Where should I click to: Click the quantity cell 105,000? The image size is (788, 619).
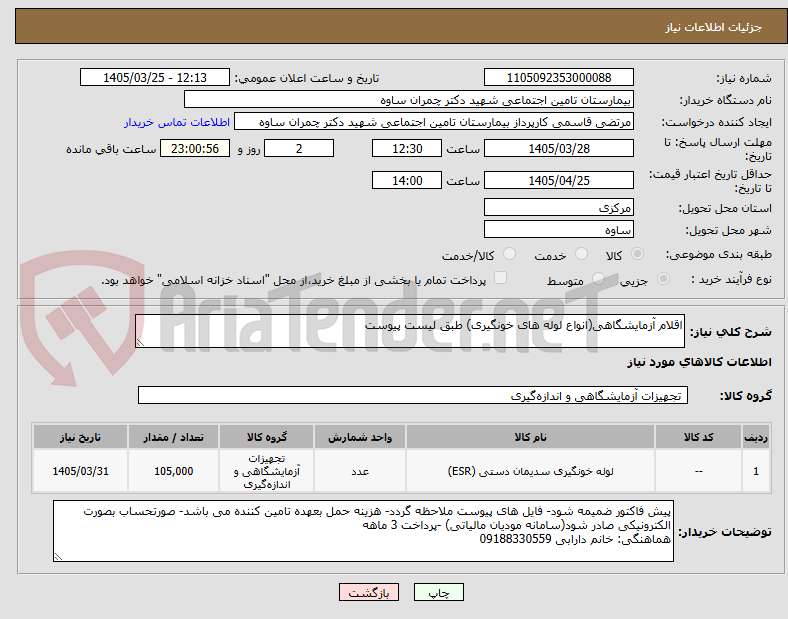point(173,471)
